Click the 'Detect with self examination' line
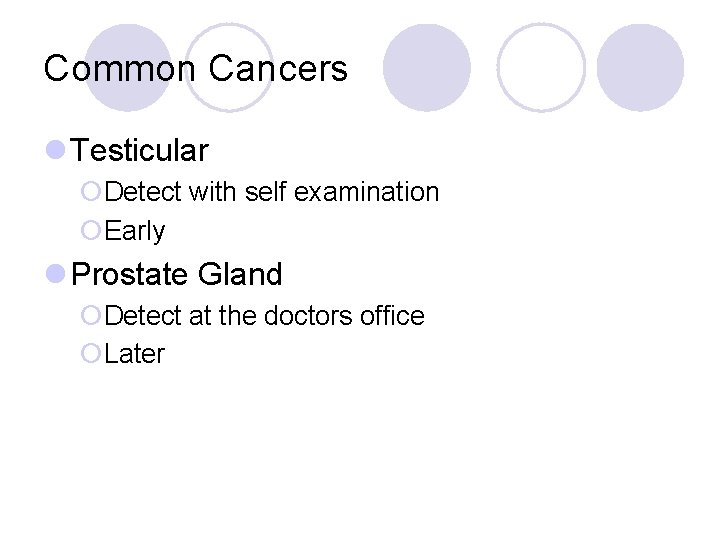This screenshot has width=720, height=540. [271, 192]
